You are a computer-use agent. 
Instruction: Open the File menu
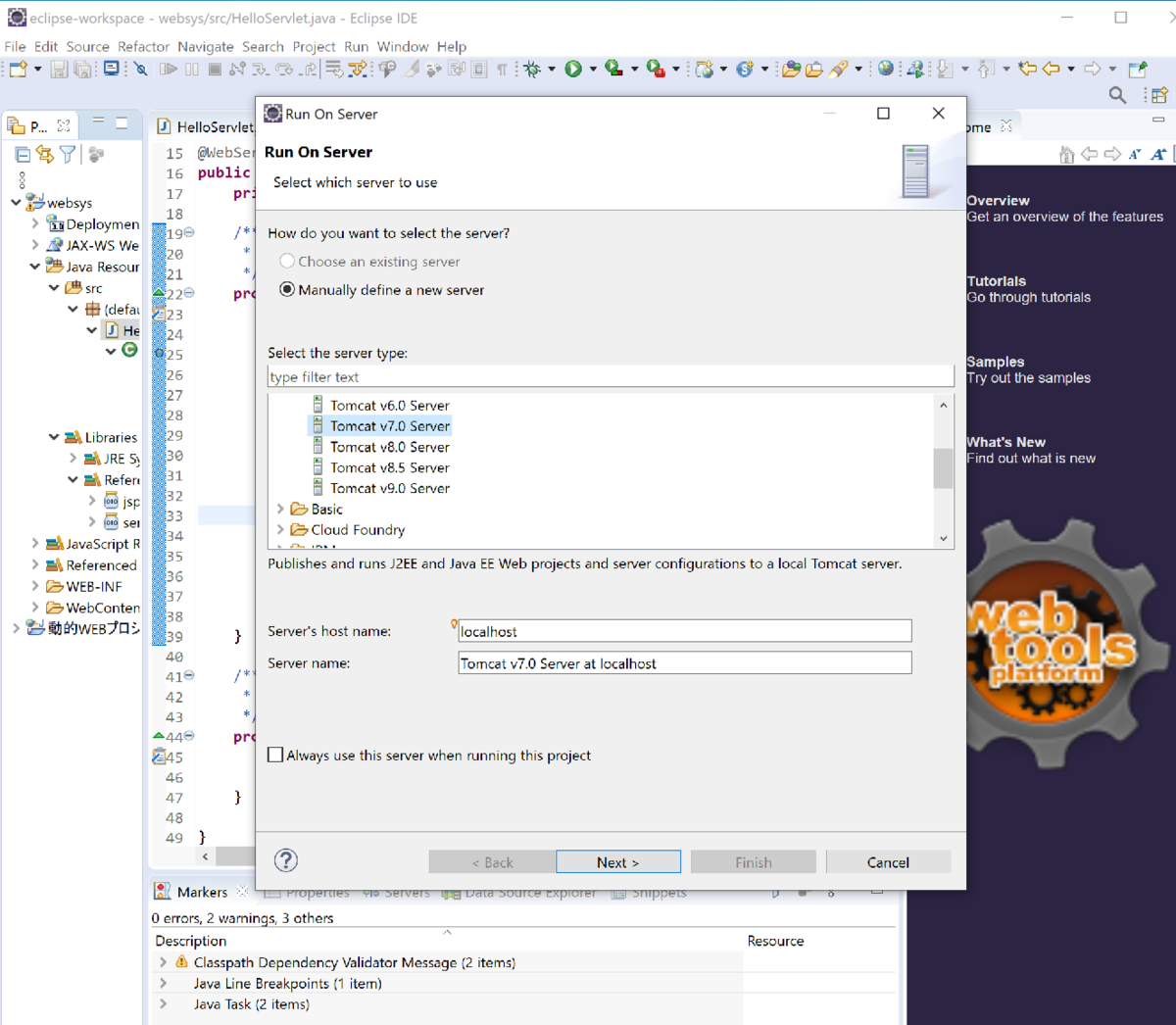tap(15, 46)
